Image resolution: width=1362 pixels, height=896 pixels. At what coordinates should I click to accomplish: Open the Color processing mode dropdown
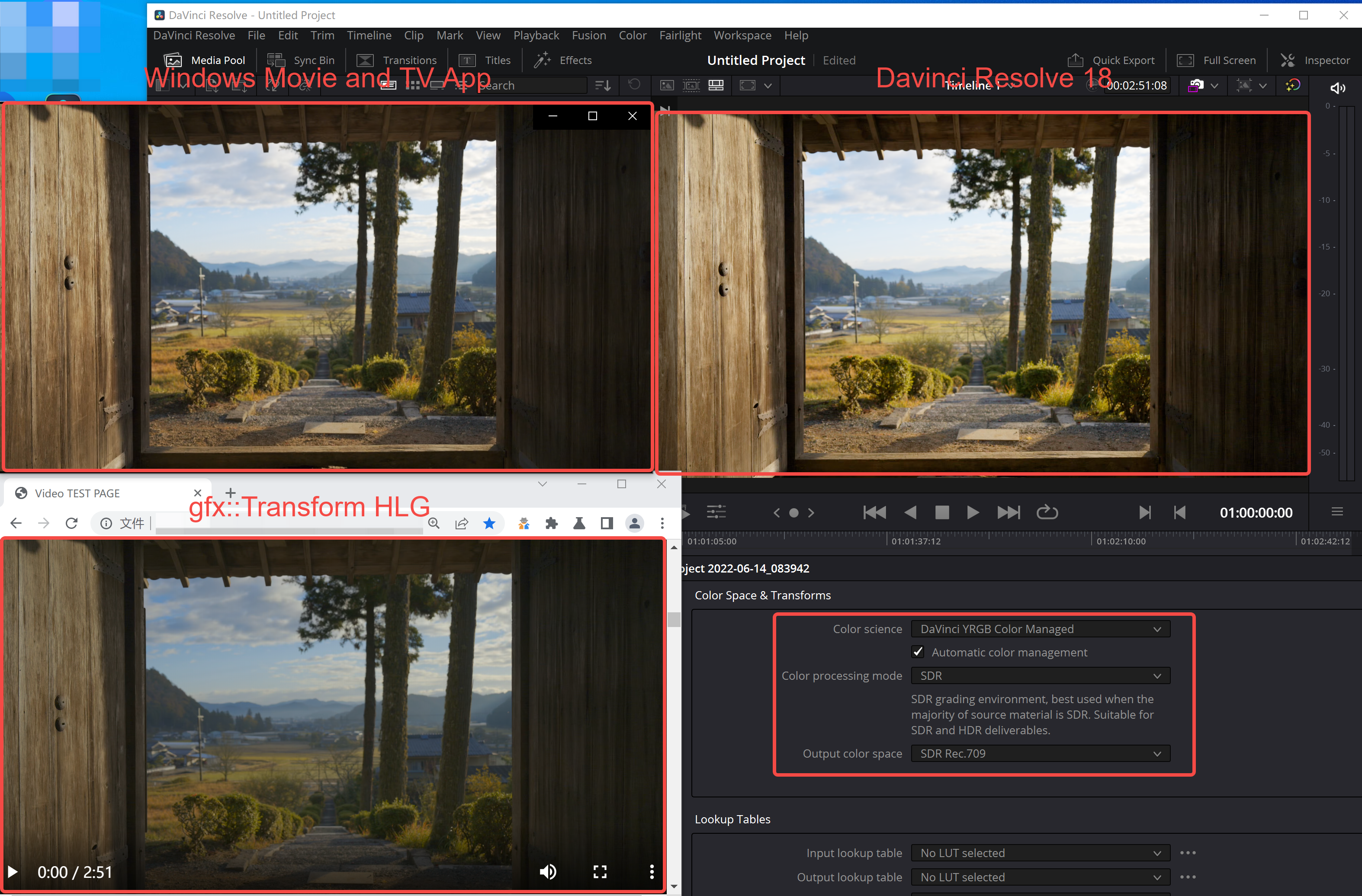click(x=1041, y=675)
